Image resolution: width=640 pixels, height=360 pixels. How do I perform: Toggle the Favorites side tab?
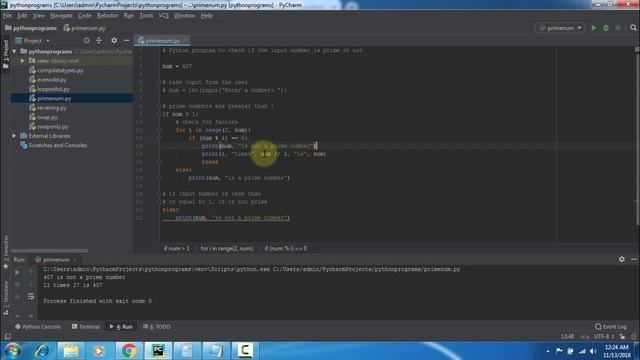(x=5, y=252)
